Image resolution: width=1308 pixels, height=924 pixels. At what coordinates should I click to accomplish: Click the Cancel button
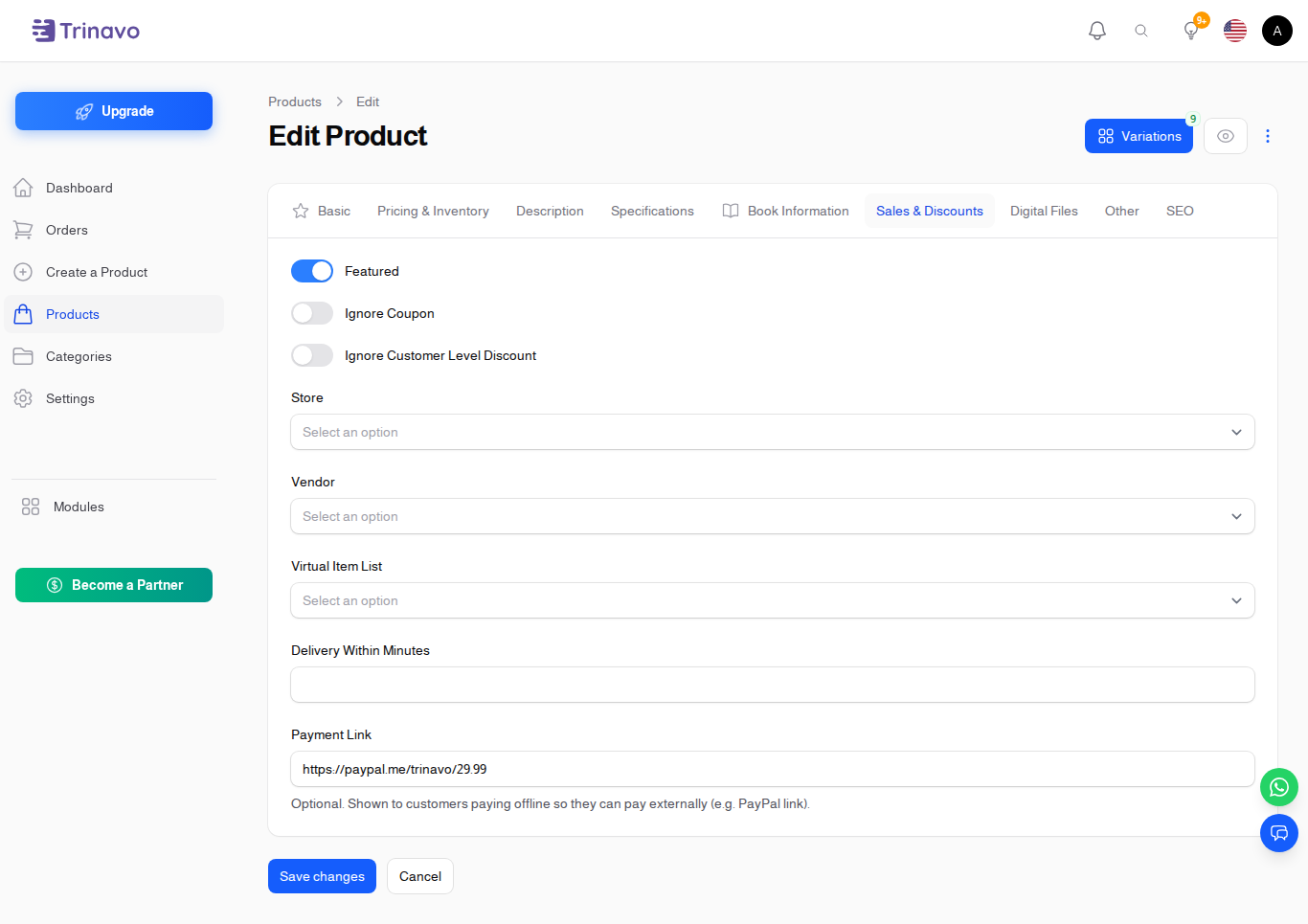tap(420, 876)
